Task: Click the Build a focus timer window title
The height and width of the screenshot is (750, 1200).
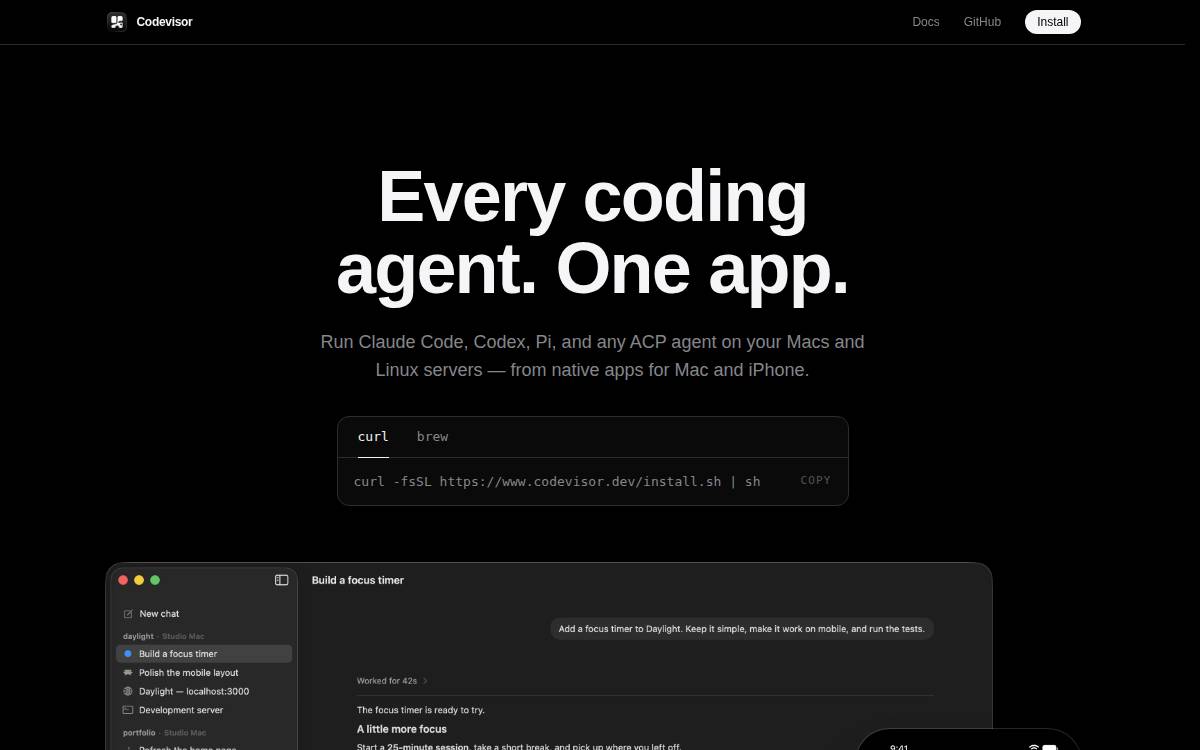Action: pyautogui.click(x=358, y=580)
